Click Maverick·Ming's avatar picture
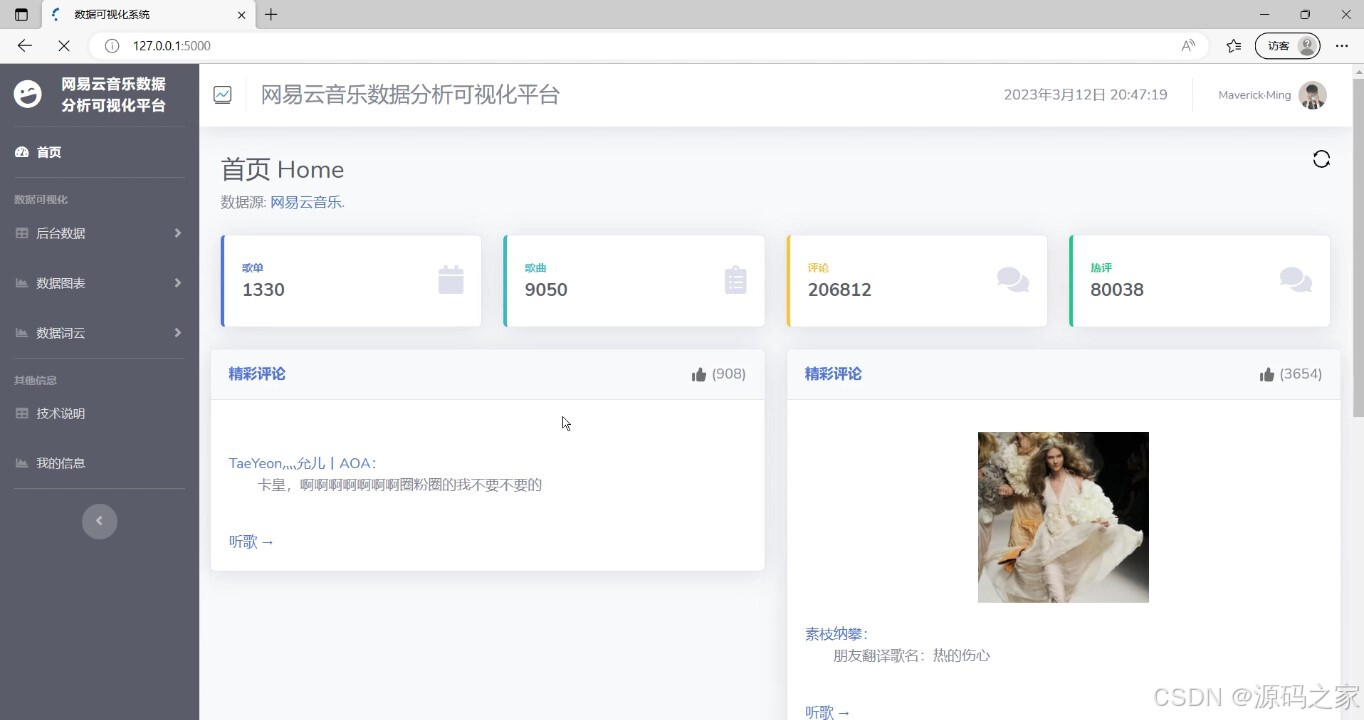The width and height of the screenshot is (1364, 720). (x=1312, y=95)
